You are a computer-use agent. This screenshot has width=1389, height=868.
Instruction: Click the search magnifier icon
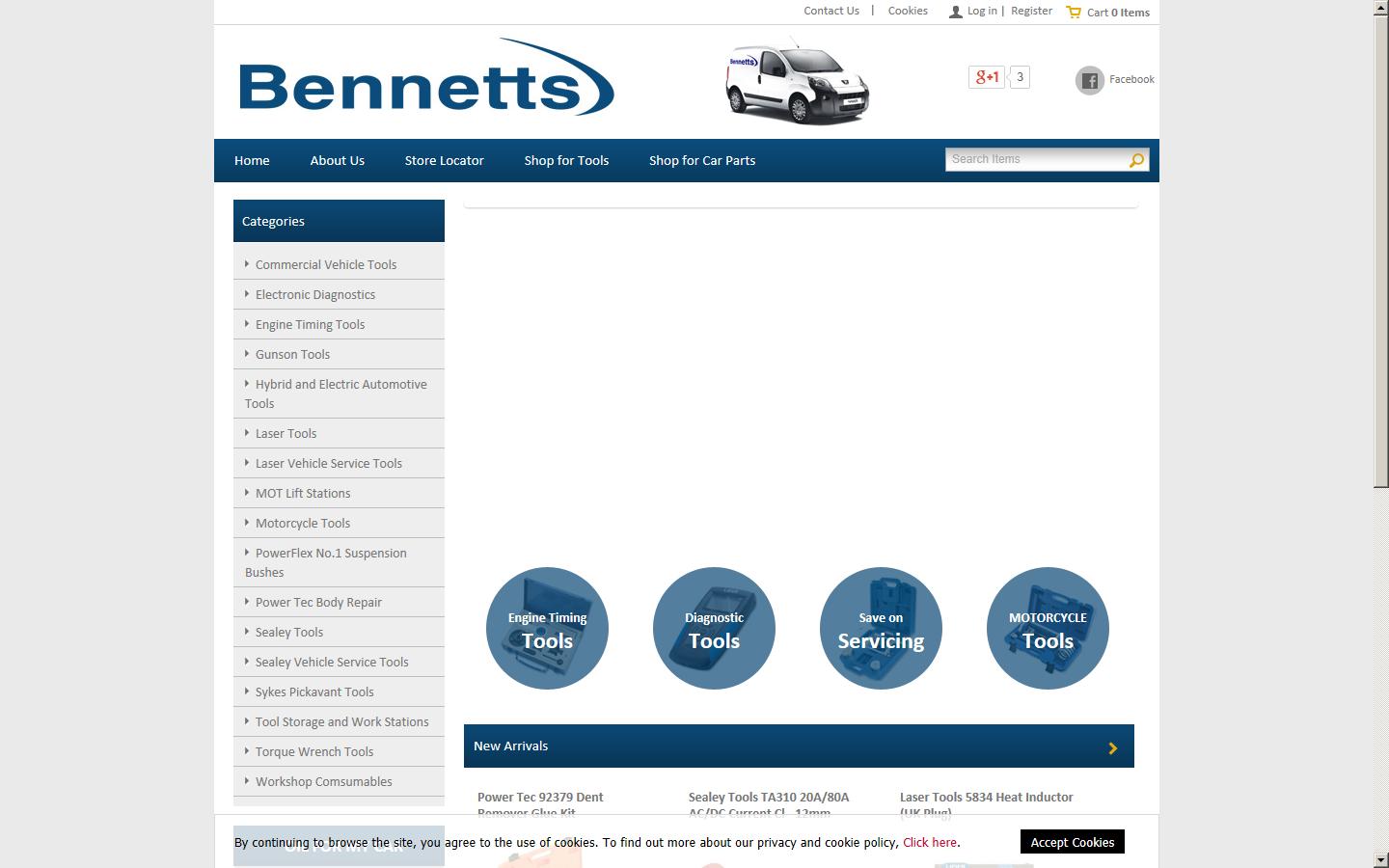click(1135, 159)
